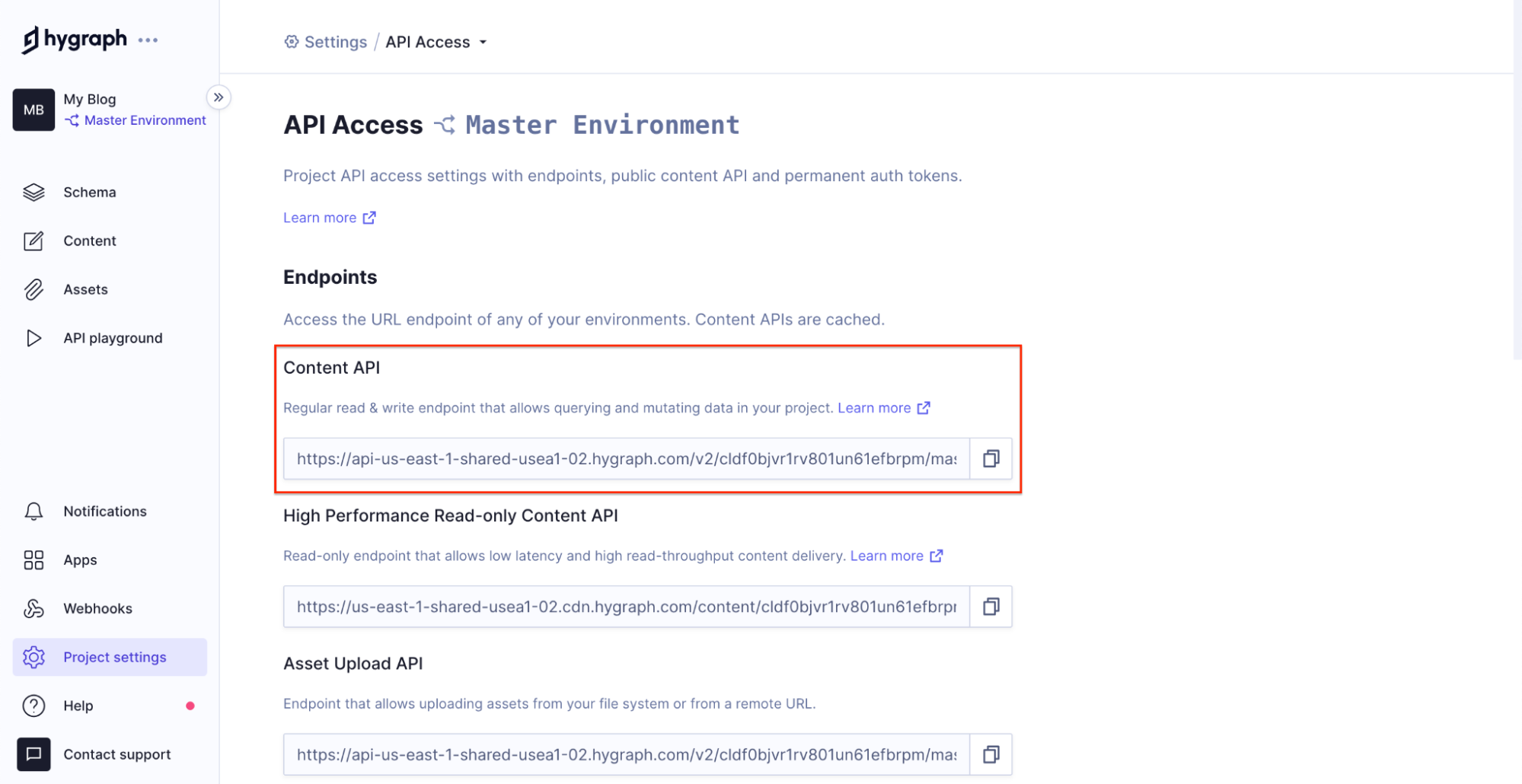Open the API playground play icon

tap(34, 338)
